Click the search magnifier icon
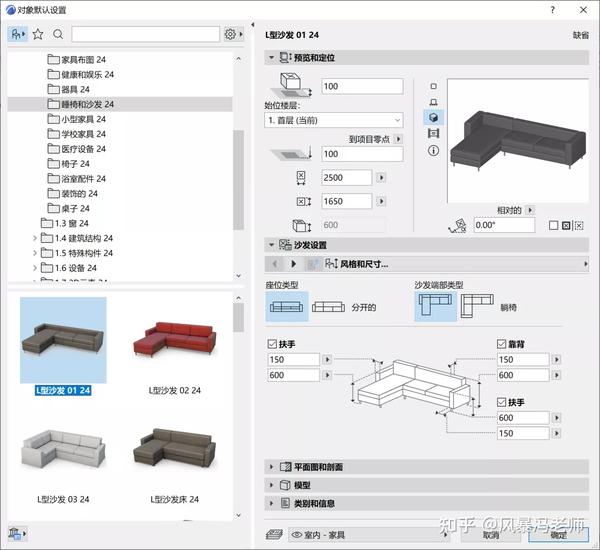 tap(58, 34)
